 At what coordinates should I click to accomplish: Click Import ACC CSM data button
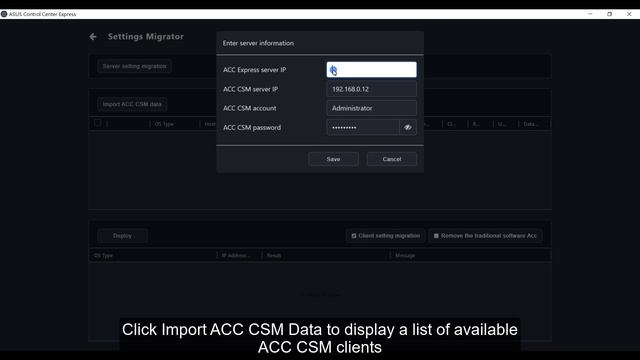point(132,104)
